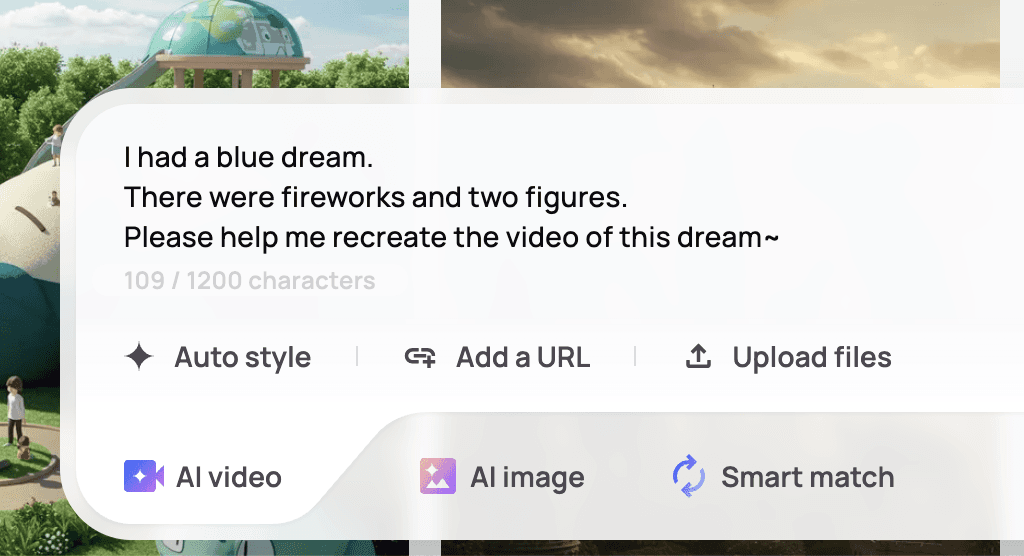Viewport: 1024px width, 556px height.
Task: Click the Auto style sparkle icon
Action: pyautogui.click(x=139, y=357)
